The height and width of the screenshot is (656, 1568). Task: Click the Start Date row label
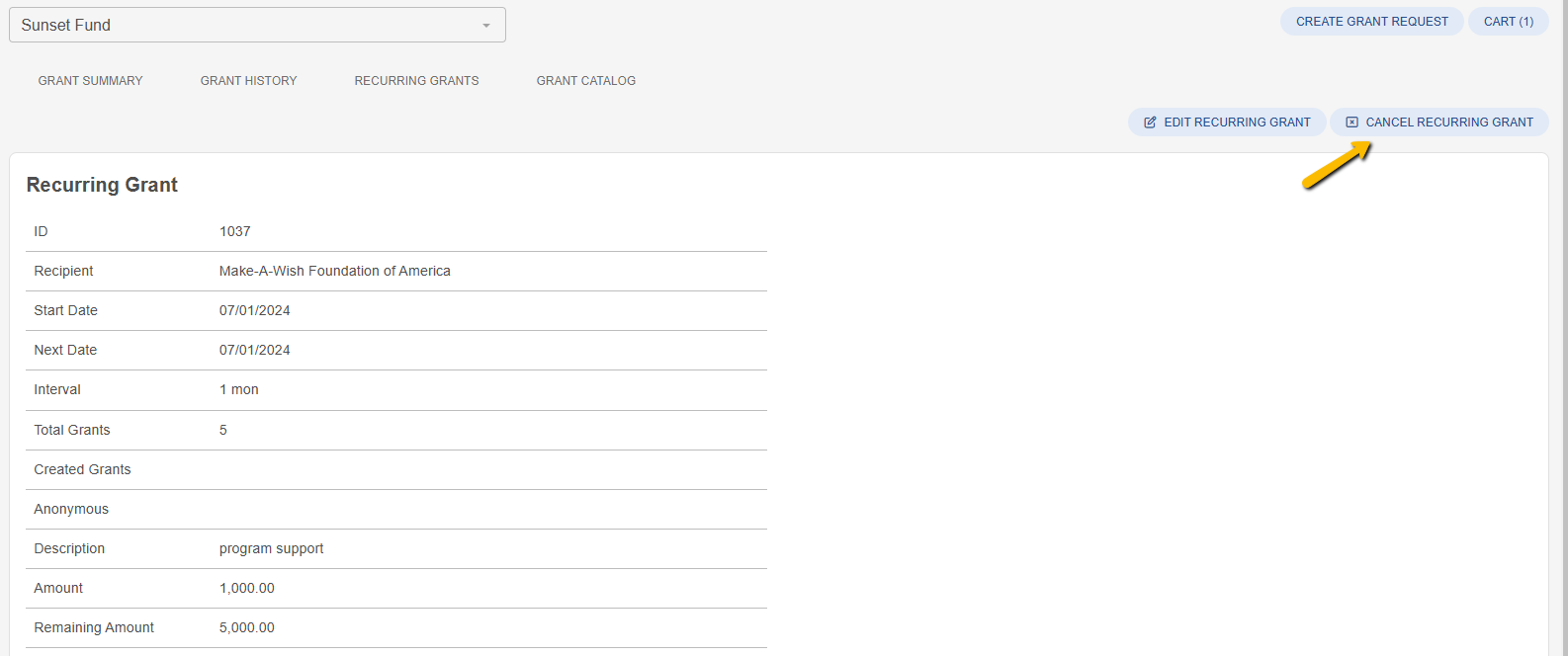66,310
